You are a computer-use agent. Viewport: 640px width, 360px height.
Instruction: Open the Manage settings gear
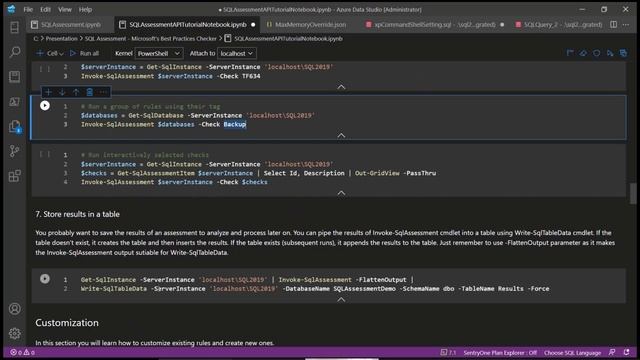[x=15, y=333]
